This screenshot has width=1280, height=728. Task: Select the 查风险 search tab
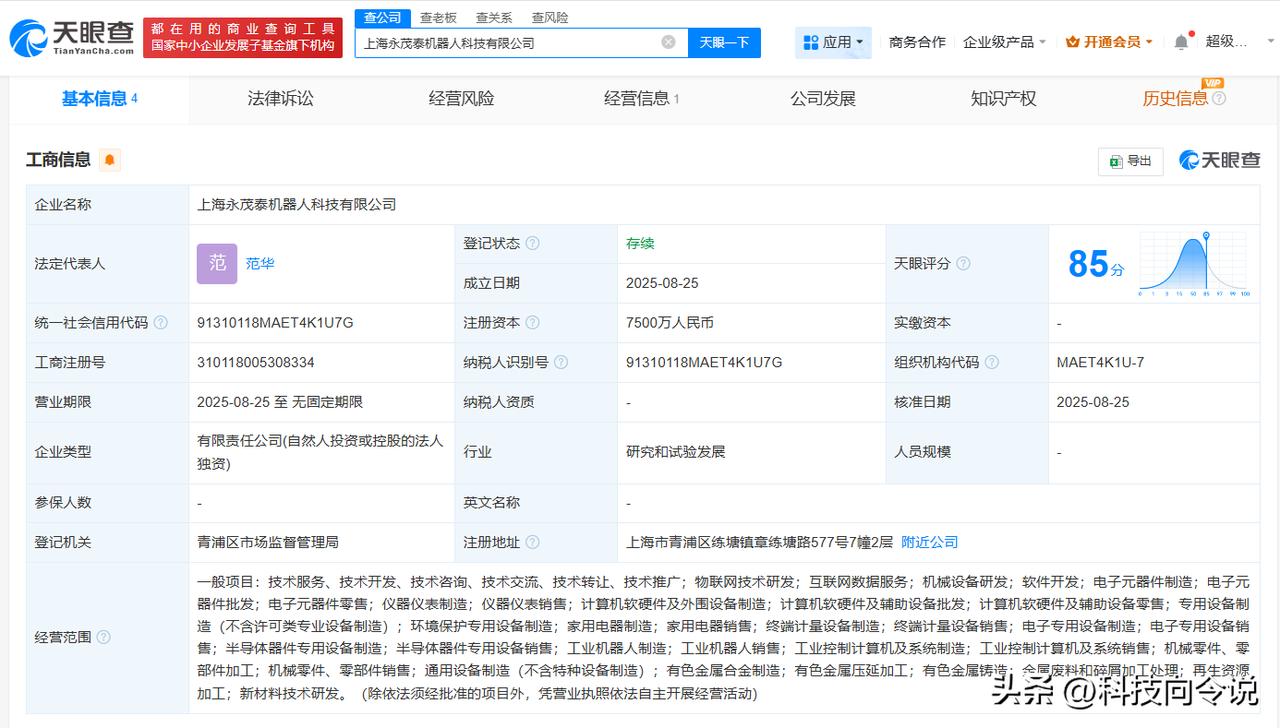point(550,18)
